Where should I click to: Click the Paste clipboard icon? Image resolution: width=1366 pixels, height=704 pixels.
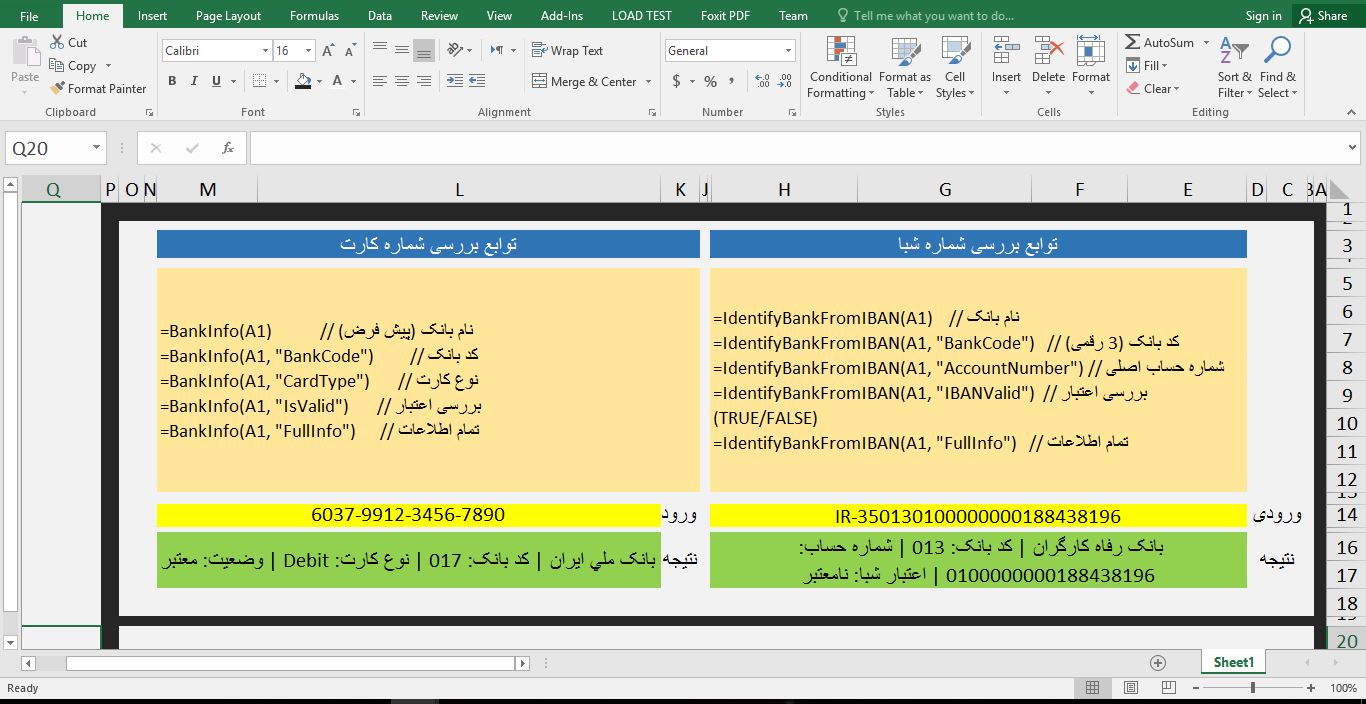[25, 52]
